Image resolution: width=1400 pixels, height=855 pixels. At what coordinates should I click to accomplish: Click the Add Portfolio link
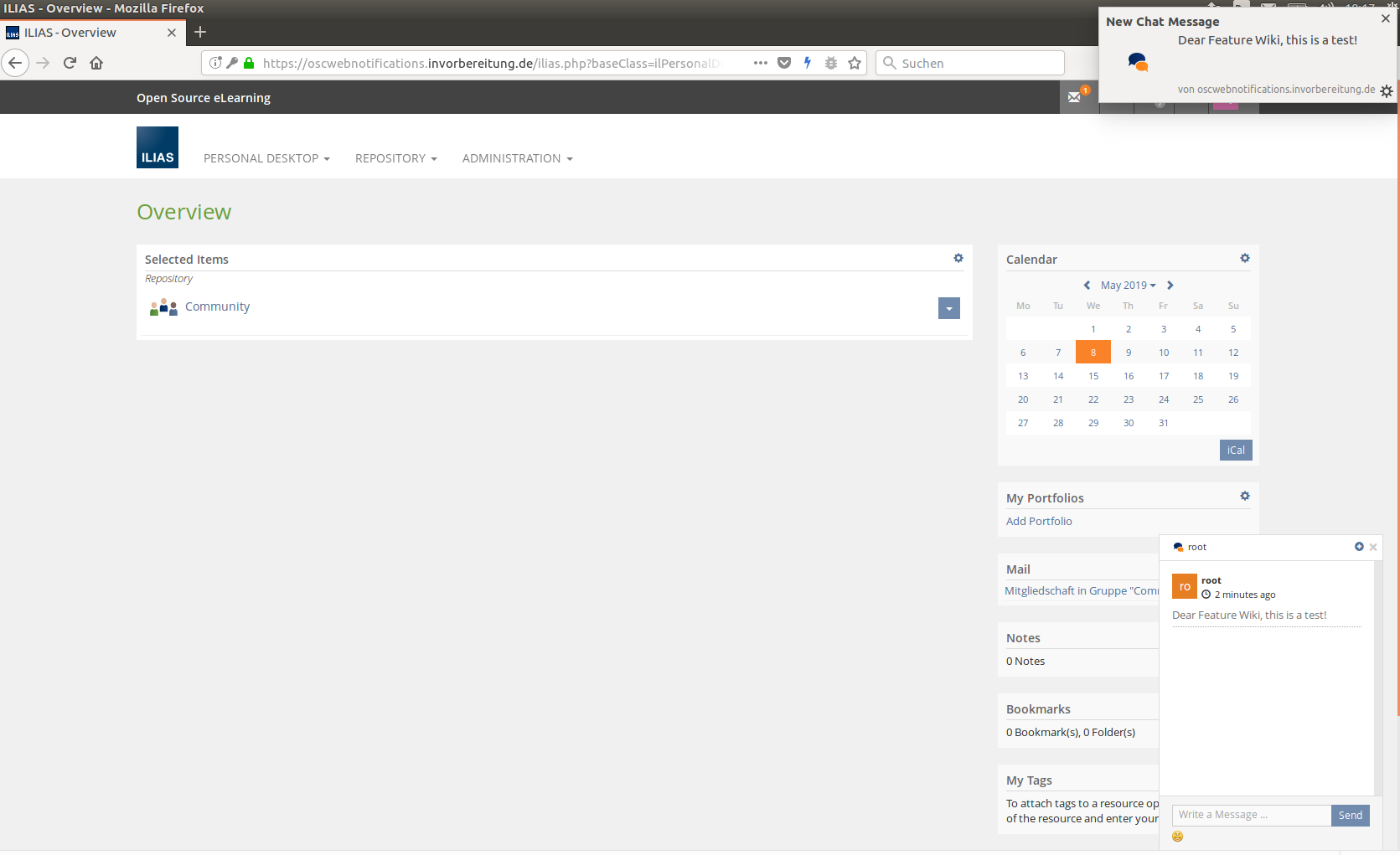tap(1039, 521)
